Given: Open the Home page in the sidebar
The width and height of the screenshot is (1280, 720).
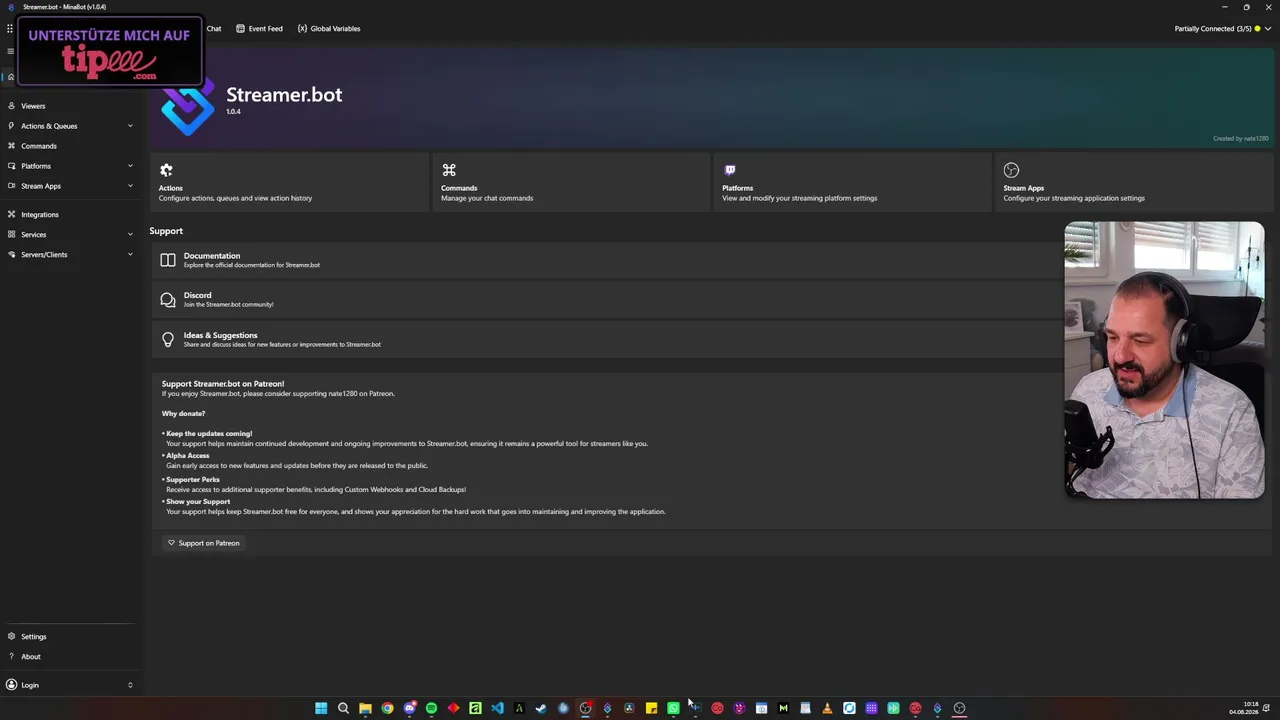Looking at the screenshot, I should click(x=11, y=77).
